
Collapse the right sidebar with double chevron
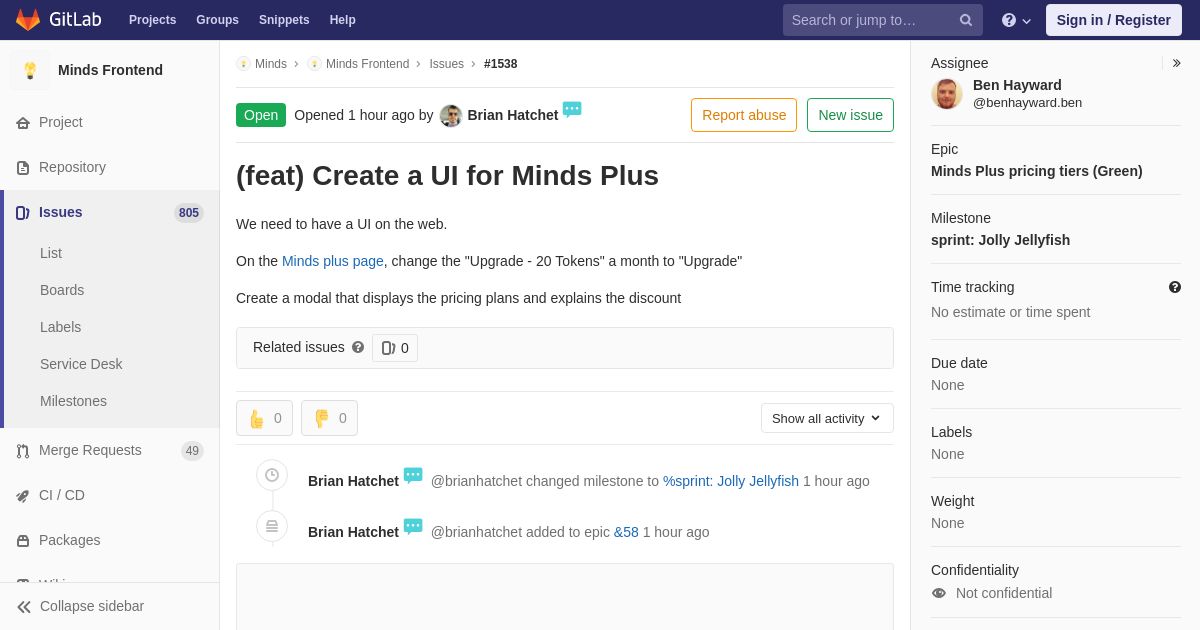click(1176, 63)
